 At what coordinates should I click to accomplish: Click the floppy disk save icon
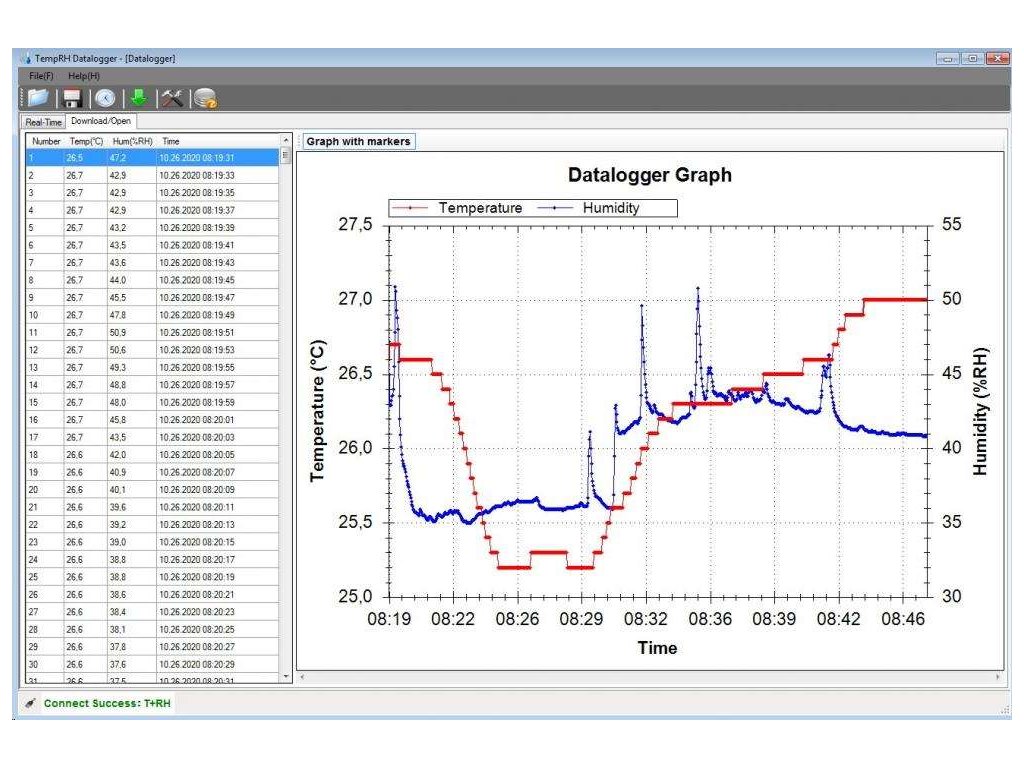point(72,98)
